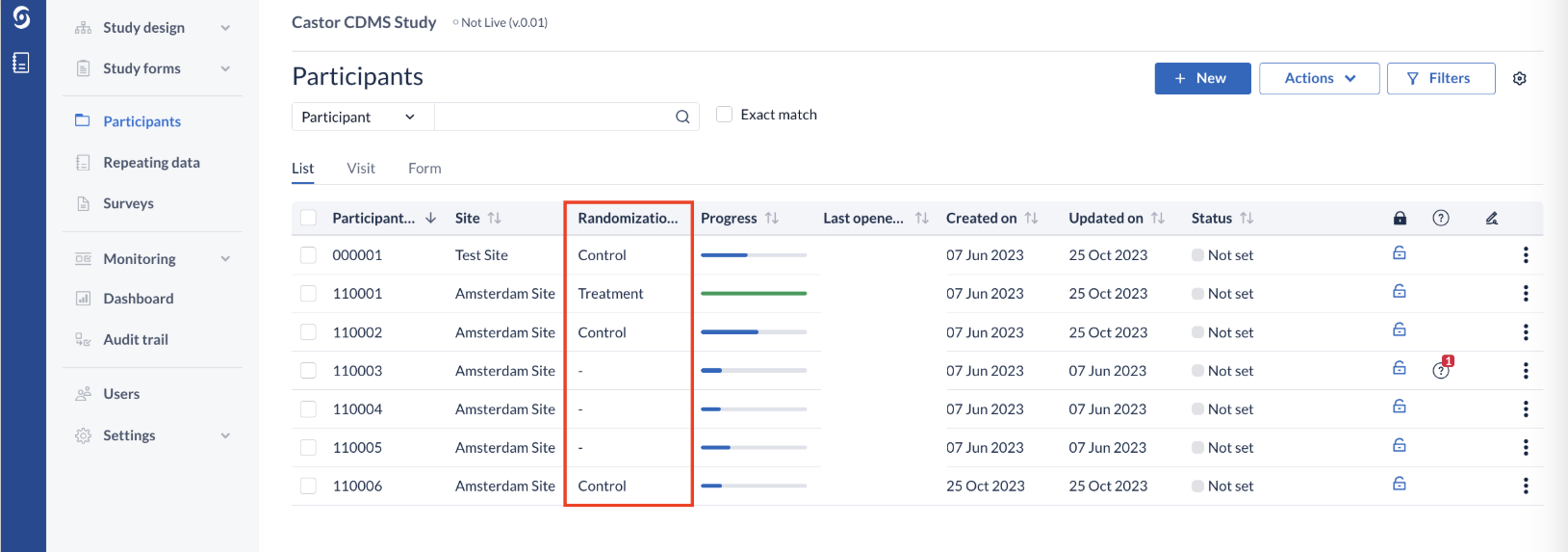Open Repeating data in sidebar

[x=151, y=163]
